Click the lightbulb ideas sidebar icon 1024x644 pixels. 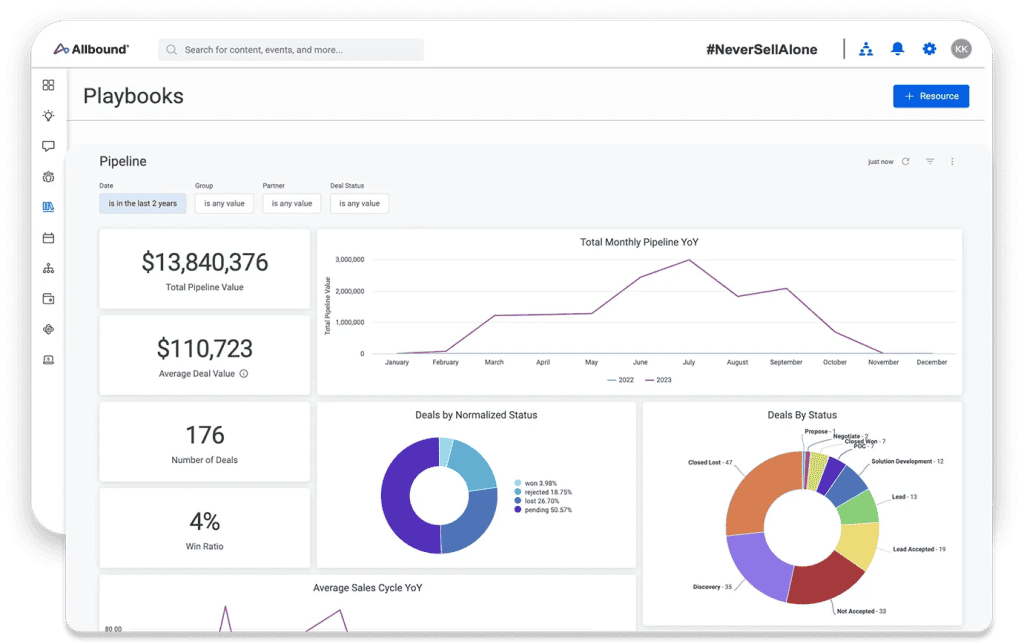click(48, 116)
